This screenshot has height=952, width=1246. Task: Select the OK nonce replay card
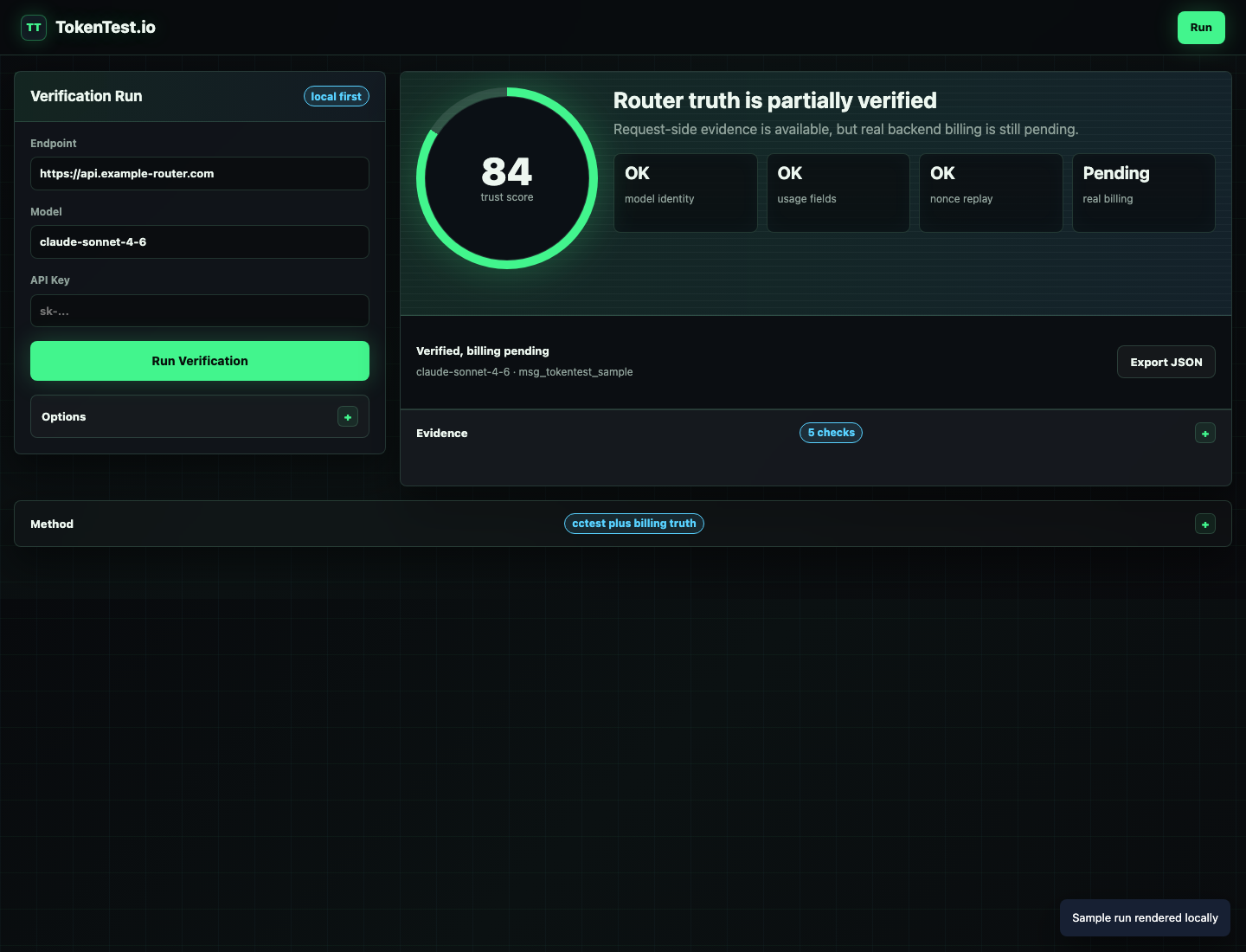991,193
